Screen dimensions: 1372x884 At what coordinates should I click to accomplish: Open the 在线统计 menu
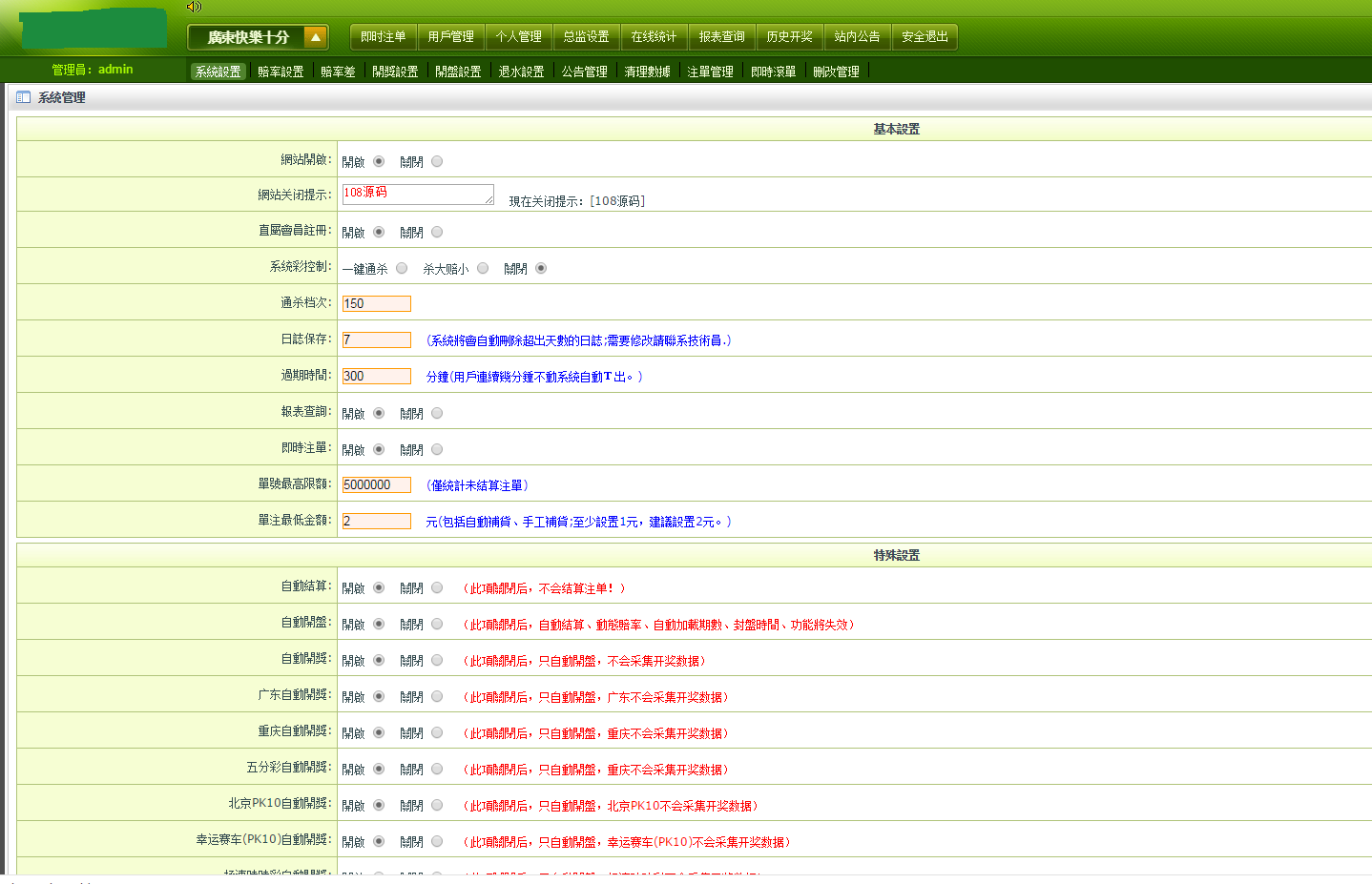click(x=655, y=36)
